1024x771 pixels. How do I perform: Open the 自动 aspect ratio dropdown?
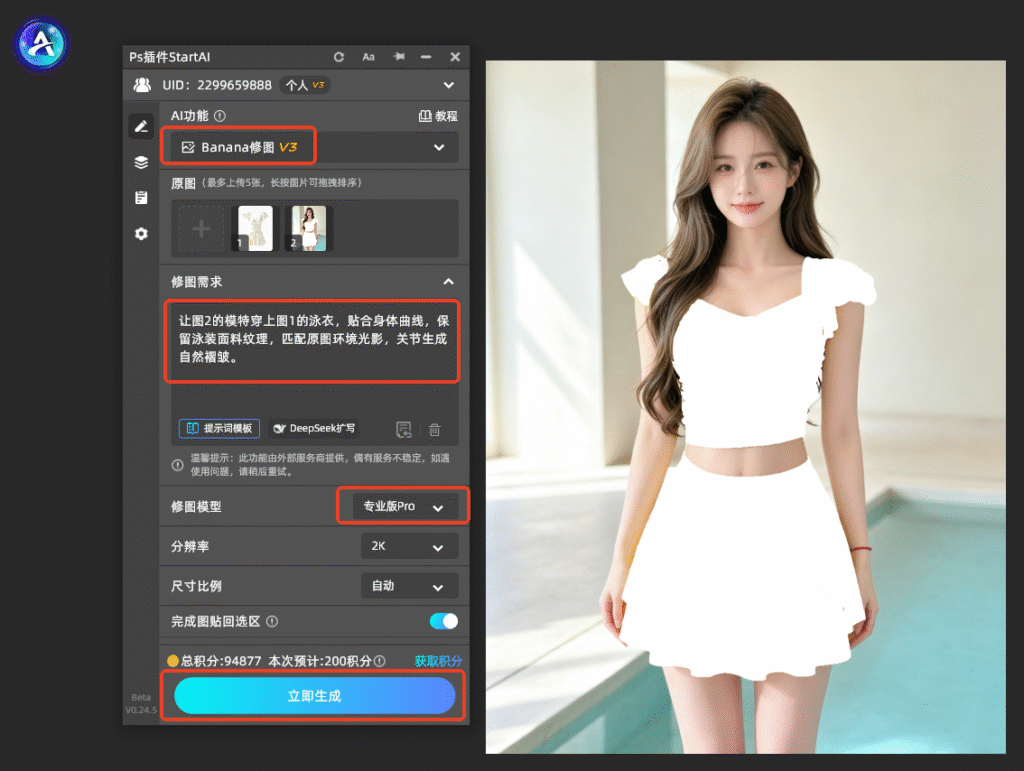[409, 586]
